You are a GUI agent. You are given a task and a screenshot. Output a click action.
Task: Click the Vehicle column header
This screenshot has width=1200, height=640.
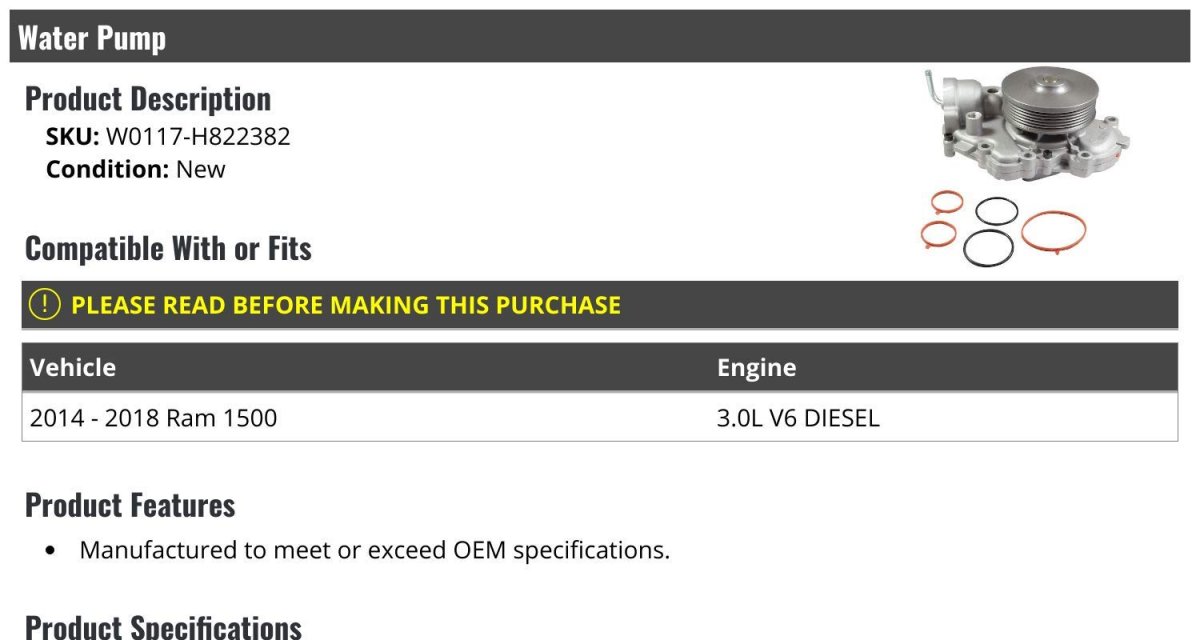73,367
